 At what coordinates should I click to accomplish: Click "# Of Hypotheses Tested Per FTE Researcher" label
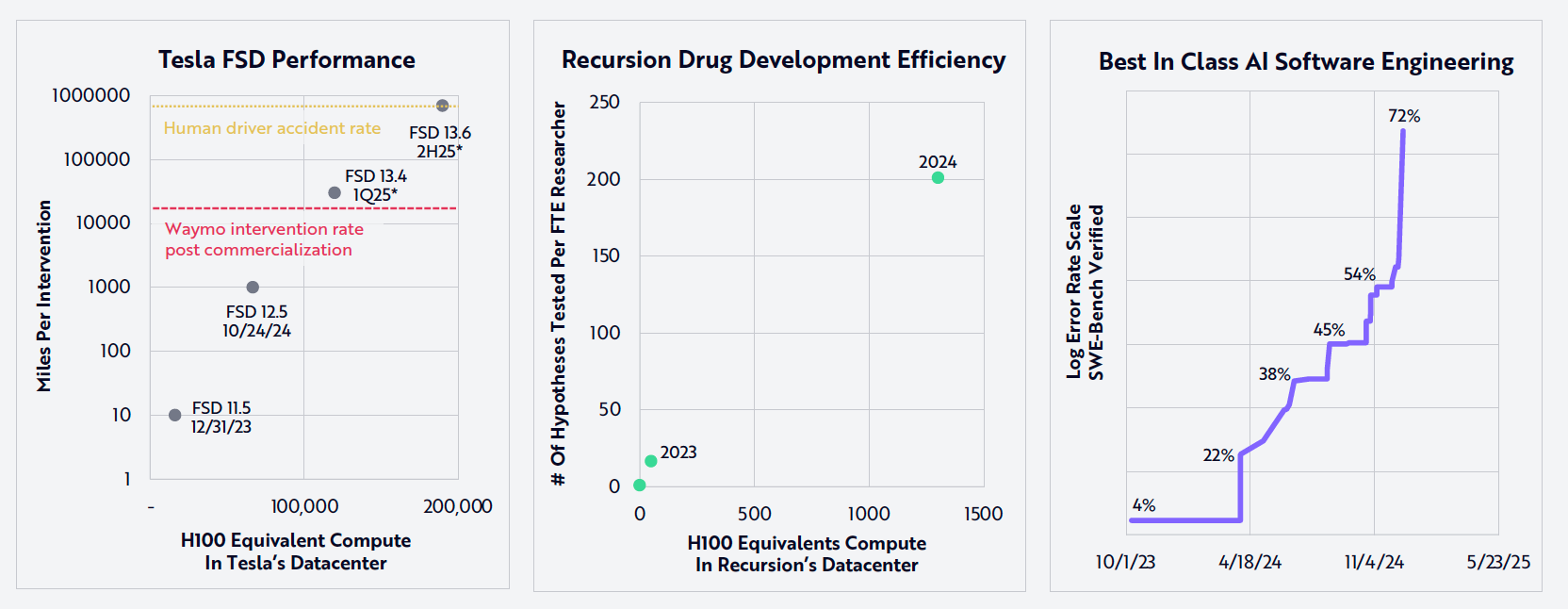(x=559, y=293)
